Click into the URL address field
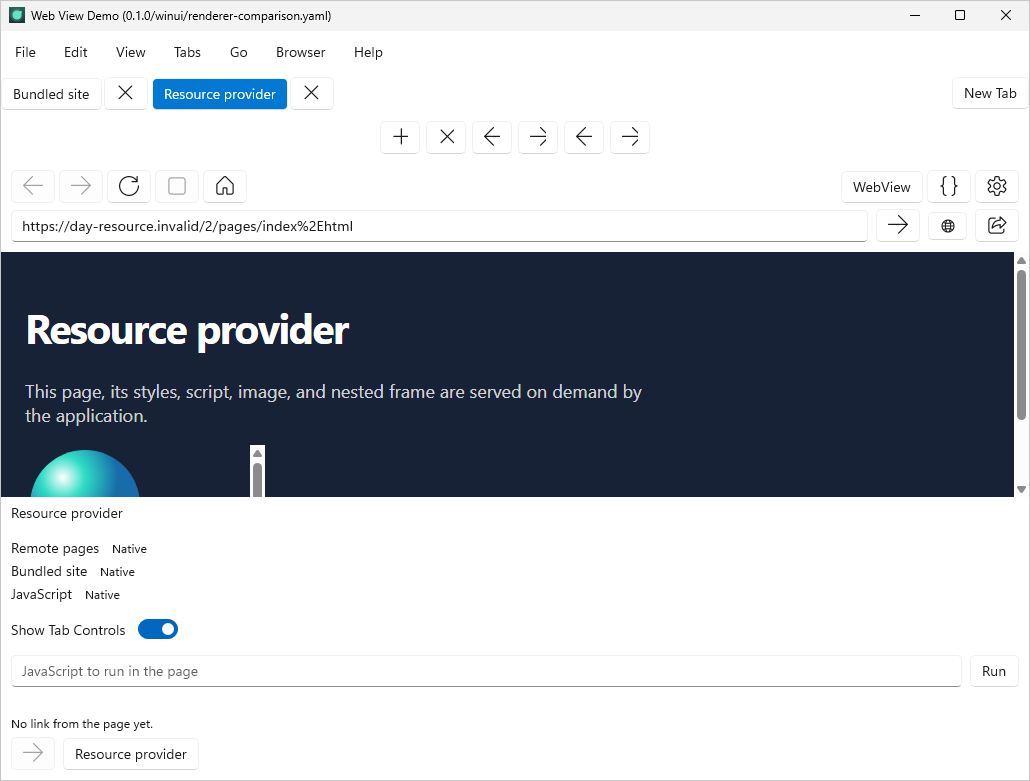Viewport: 1030px width, 781px height. [439, 227]
